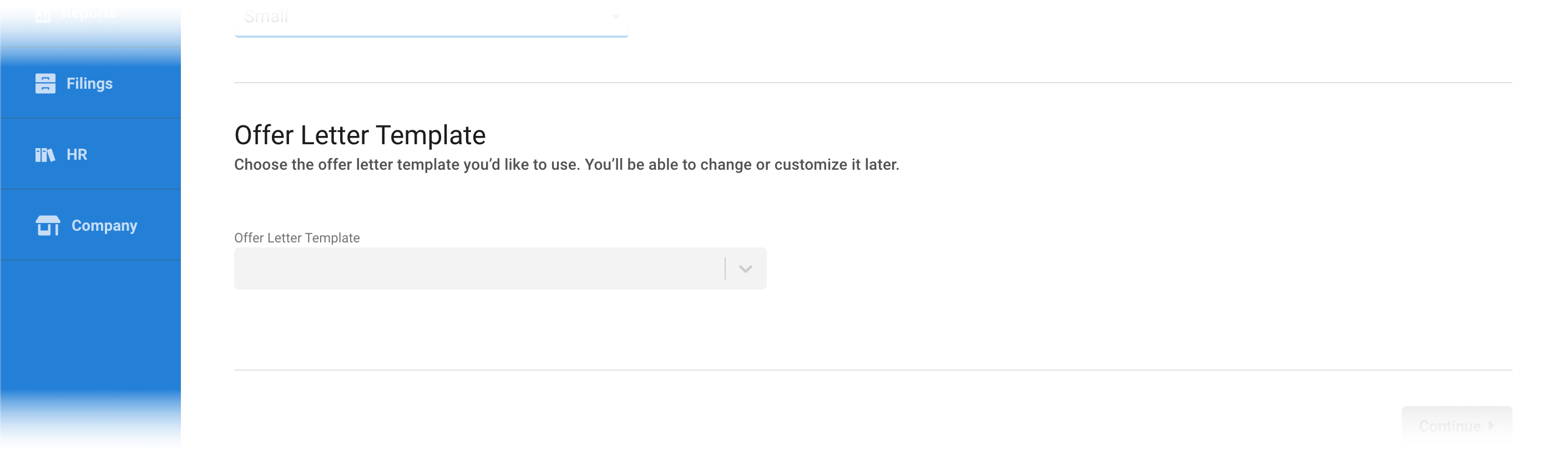This screenshot has height=456, width=1568.
Task: Click the arrow icon on Continue button
Action: pyautogui.click(x=1491, y=425)
